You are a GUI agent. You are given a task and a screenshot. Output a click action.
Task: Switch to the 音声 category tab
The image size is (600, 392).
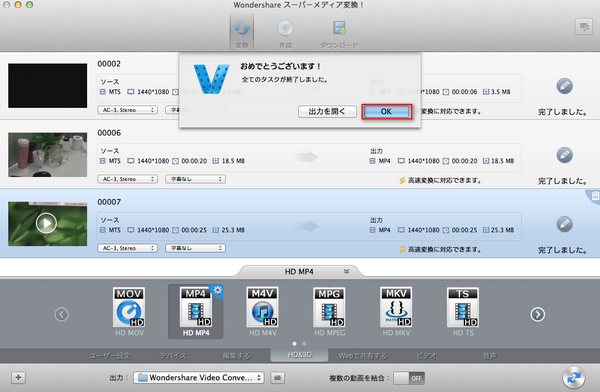tap(490, 356)
